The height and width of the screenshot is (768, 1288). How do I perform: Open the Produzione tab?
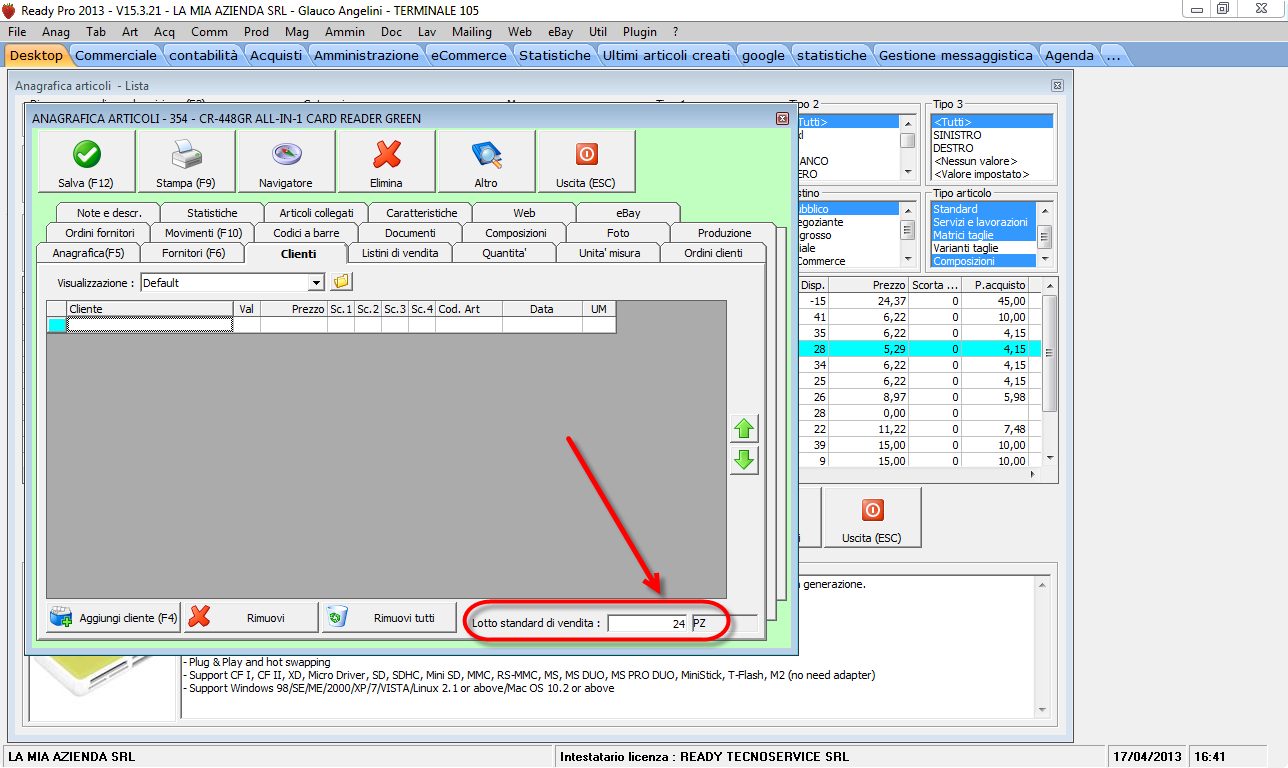tap(724, 233)
